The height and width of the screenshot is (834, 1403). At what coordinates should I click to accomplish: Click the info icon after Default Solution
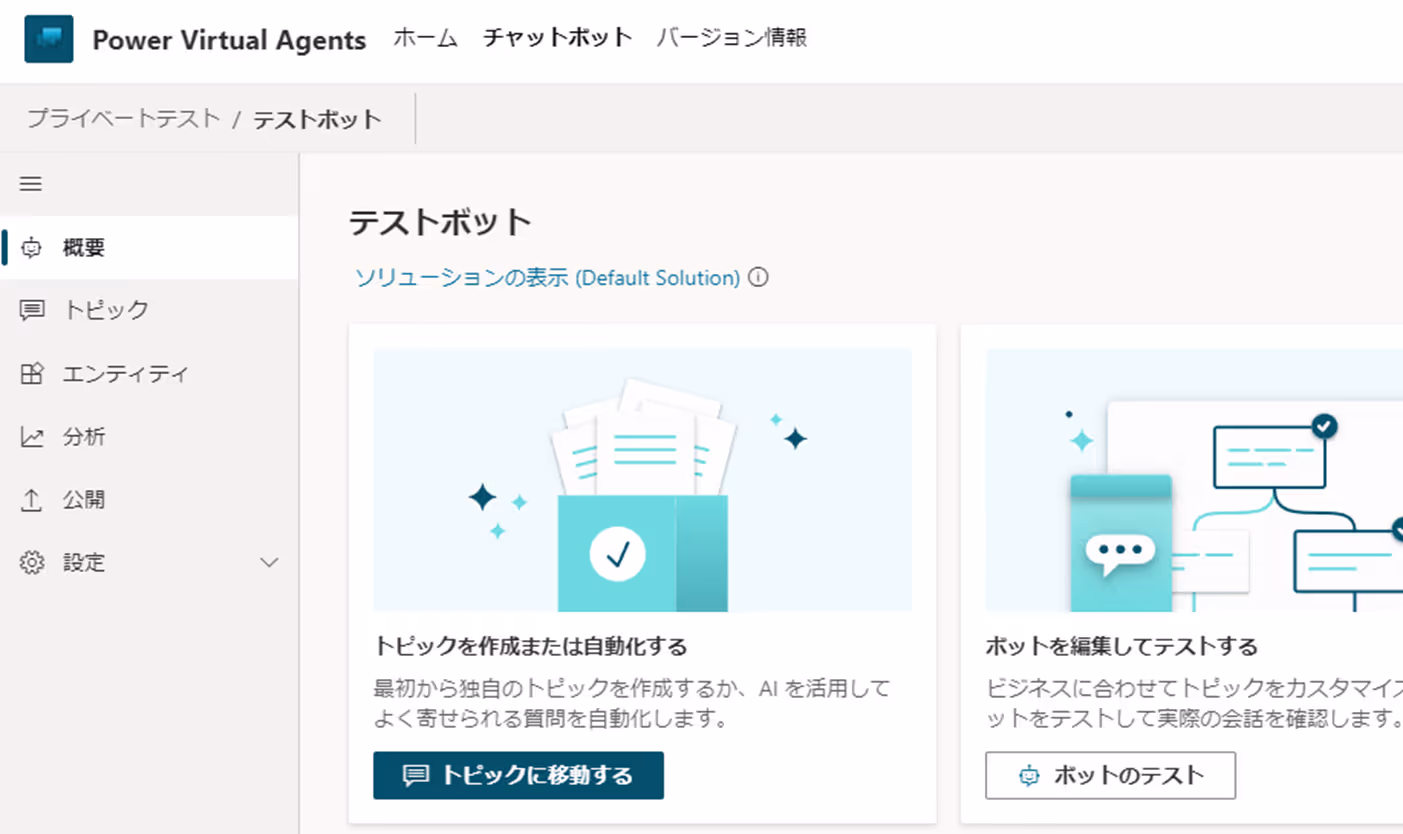[x=758, y=278]
